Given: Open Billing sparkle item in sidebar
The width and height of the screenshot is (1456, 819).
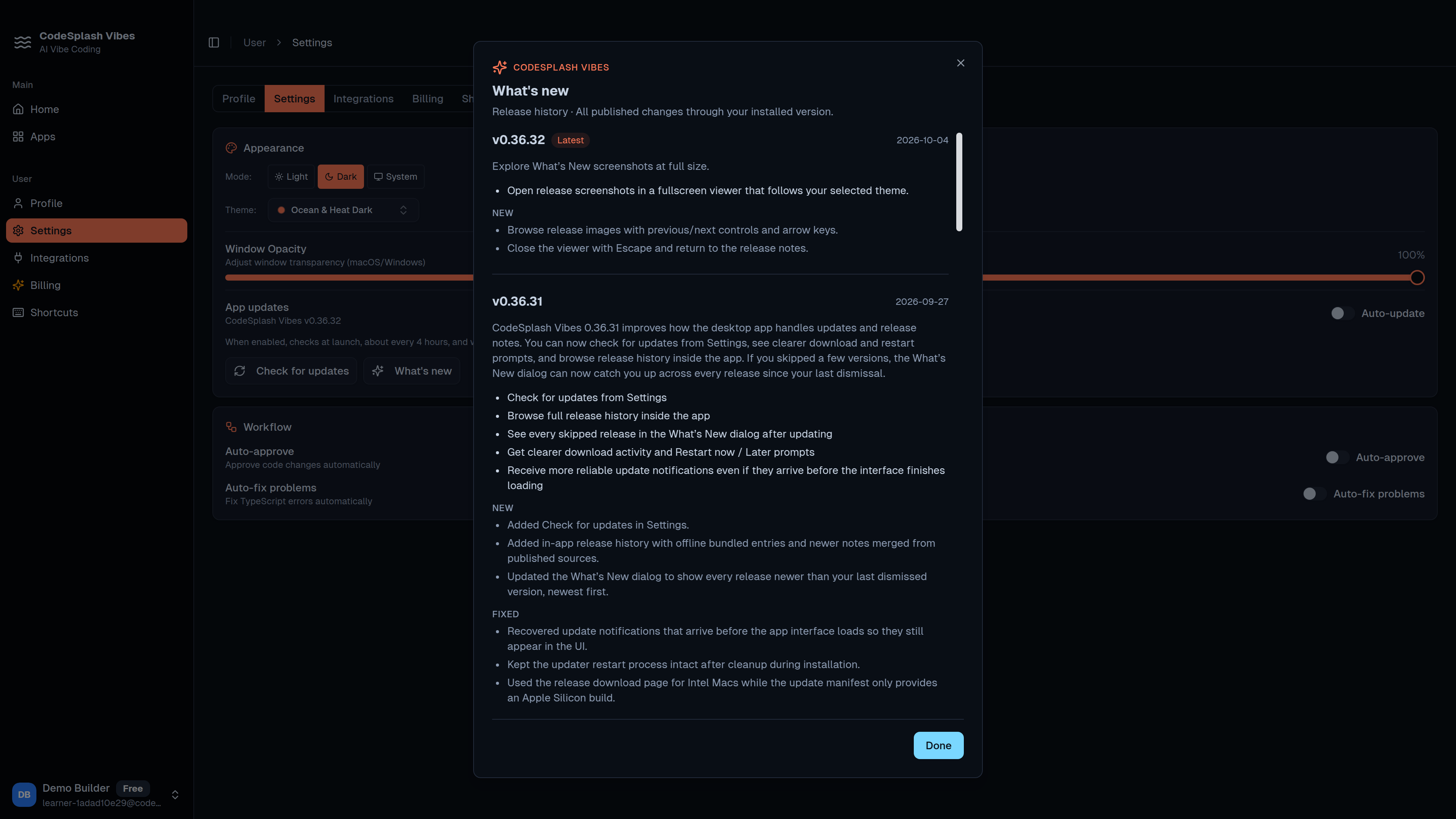Looking at the screenshot, I should click(96, 285).
